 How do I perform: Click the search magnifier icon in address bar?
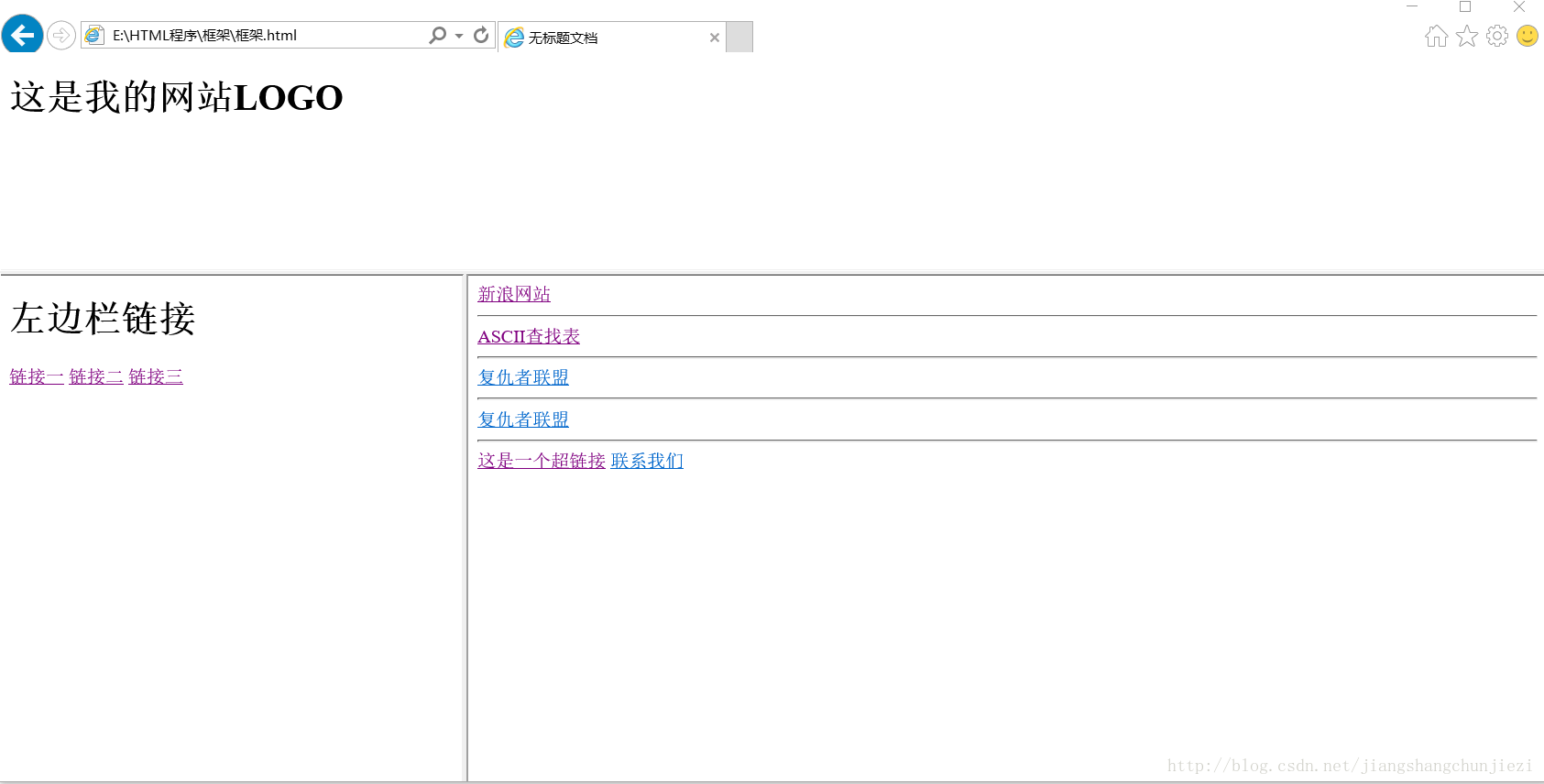pyautogui.click(x=438, y=35)
